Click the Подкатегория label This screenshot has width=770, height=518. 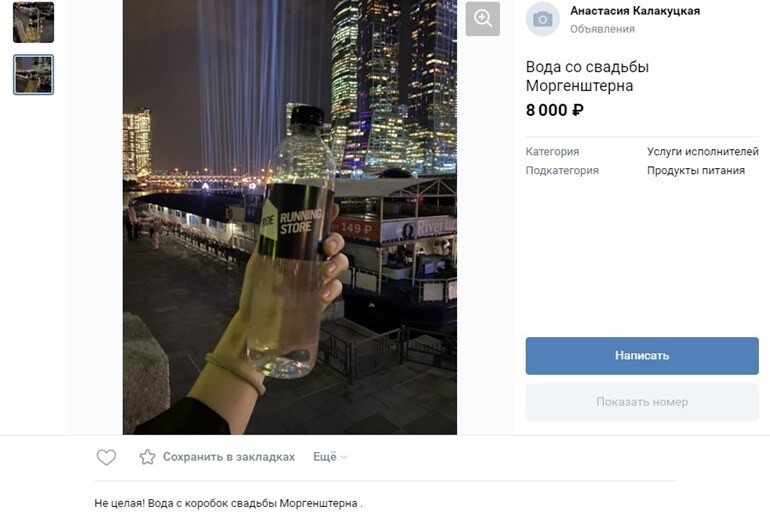click(562, 171)
